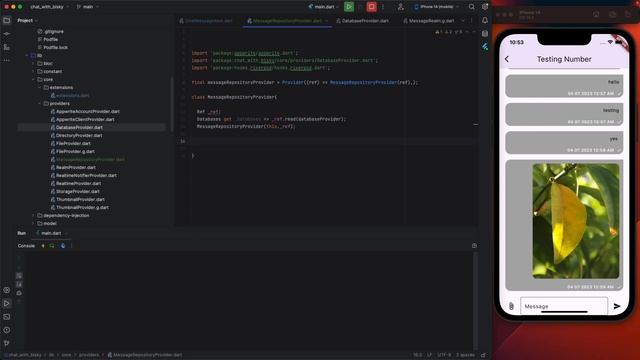Select the Console tab in Run panel
Screen dimensions: 640x360
pyautogui.click(x=26, y=246)
